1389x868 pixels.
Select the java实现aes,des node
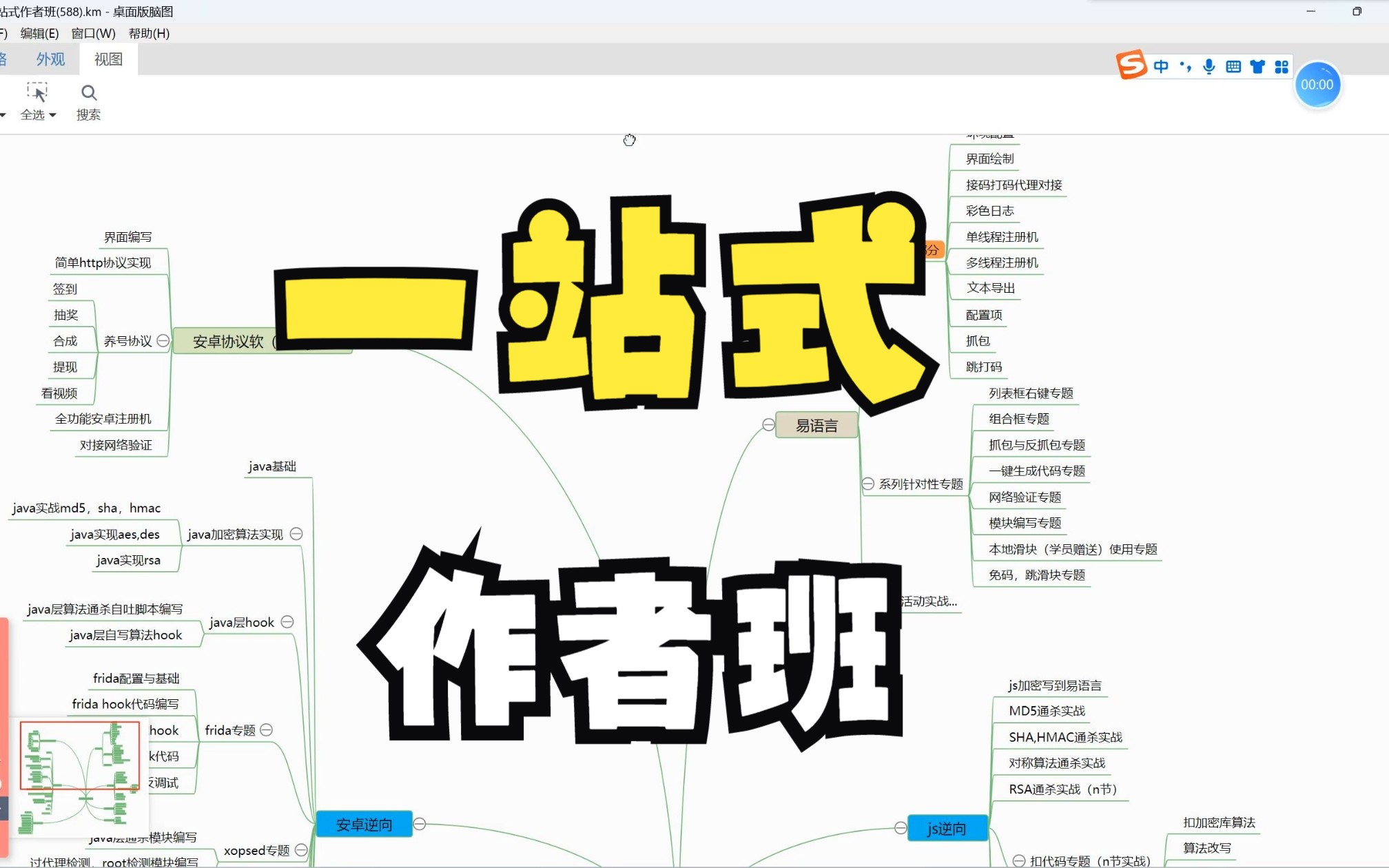pyautogui.click(x=114, y=535)
